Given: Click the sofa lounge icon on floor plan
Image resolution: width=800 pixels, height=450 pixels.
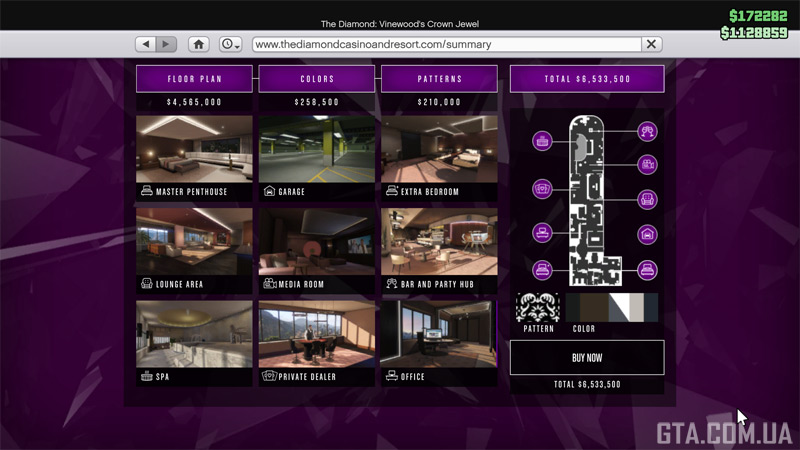Looking at the screenshot, I should point(648,200).
